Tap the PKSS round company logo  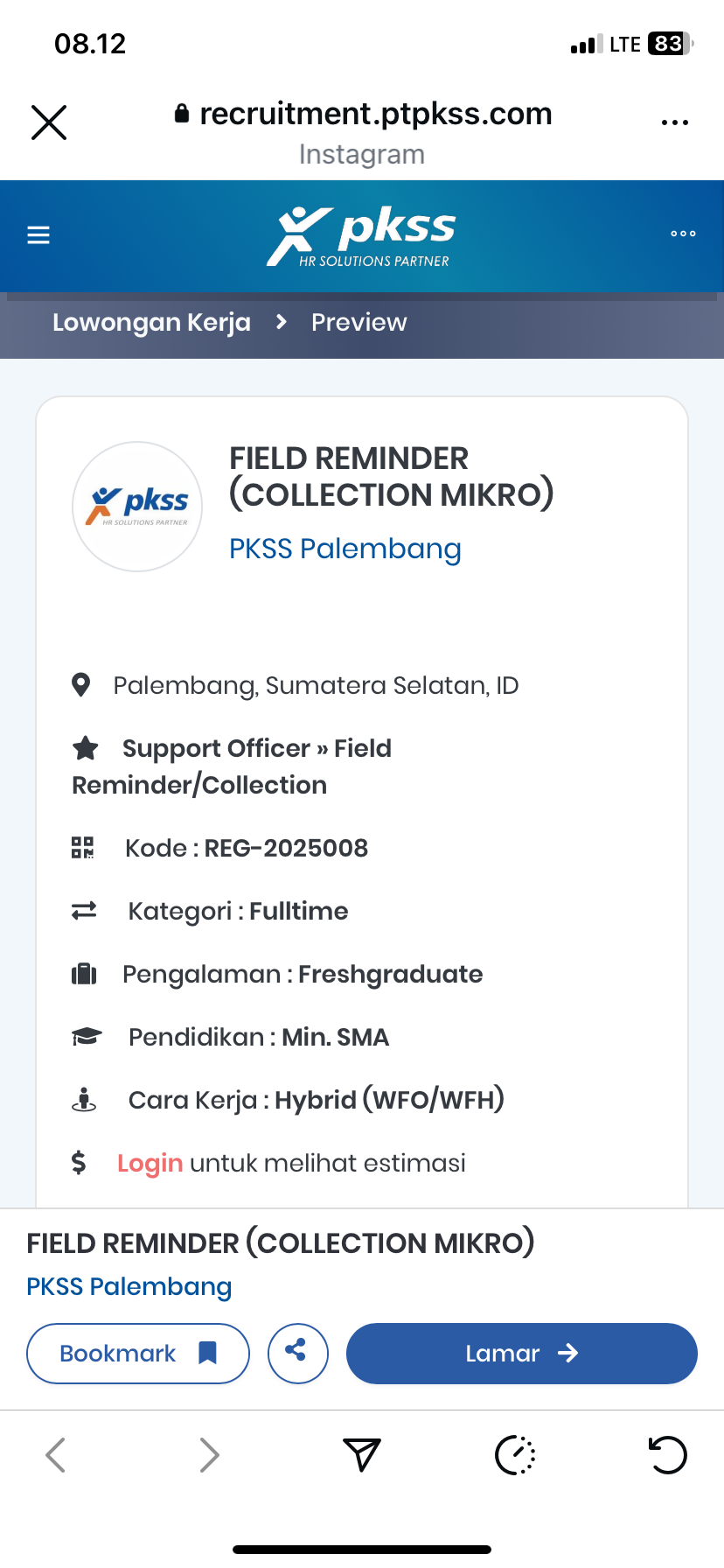[137, 507]
